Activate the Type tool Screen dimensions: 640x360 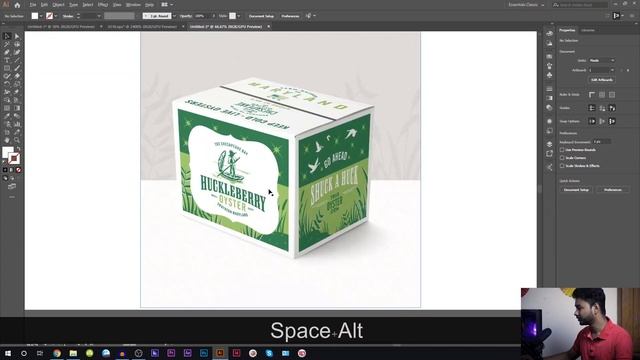pyautogui.click(x=7, y=60)
